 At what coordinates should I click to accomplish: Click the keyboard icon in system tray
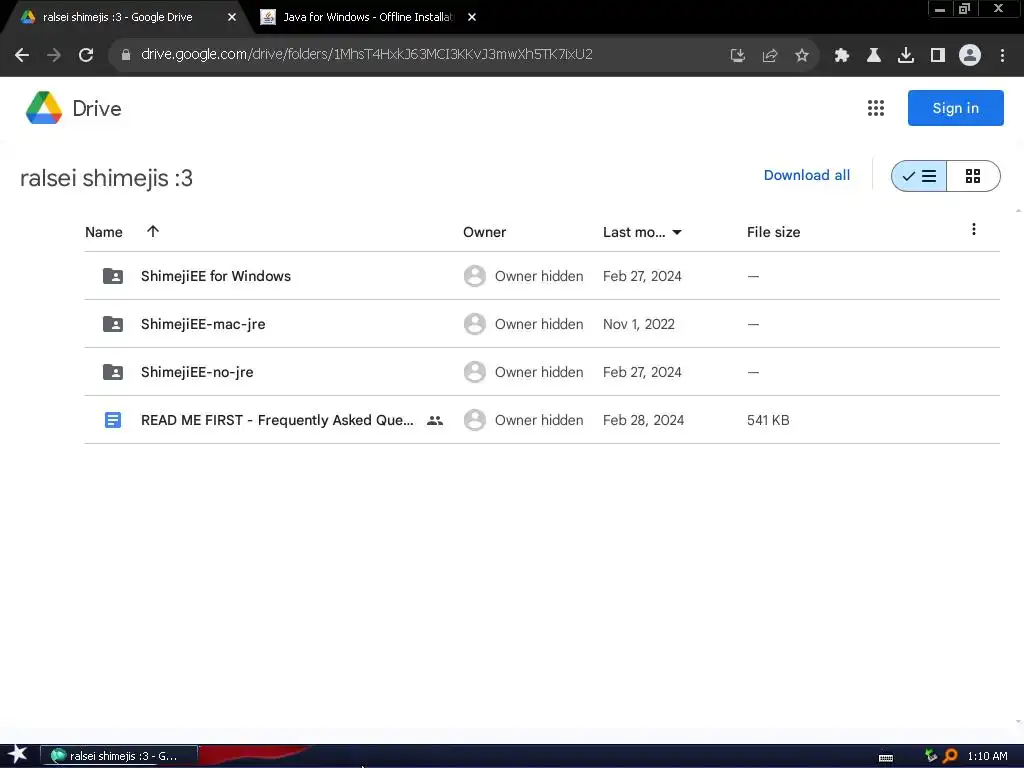coord(886,758)
